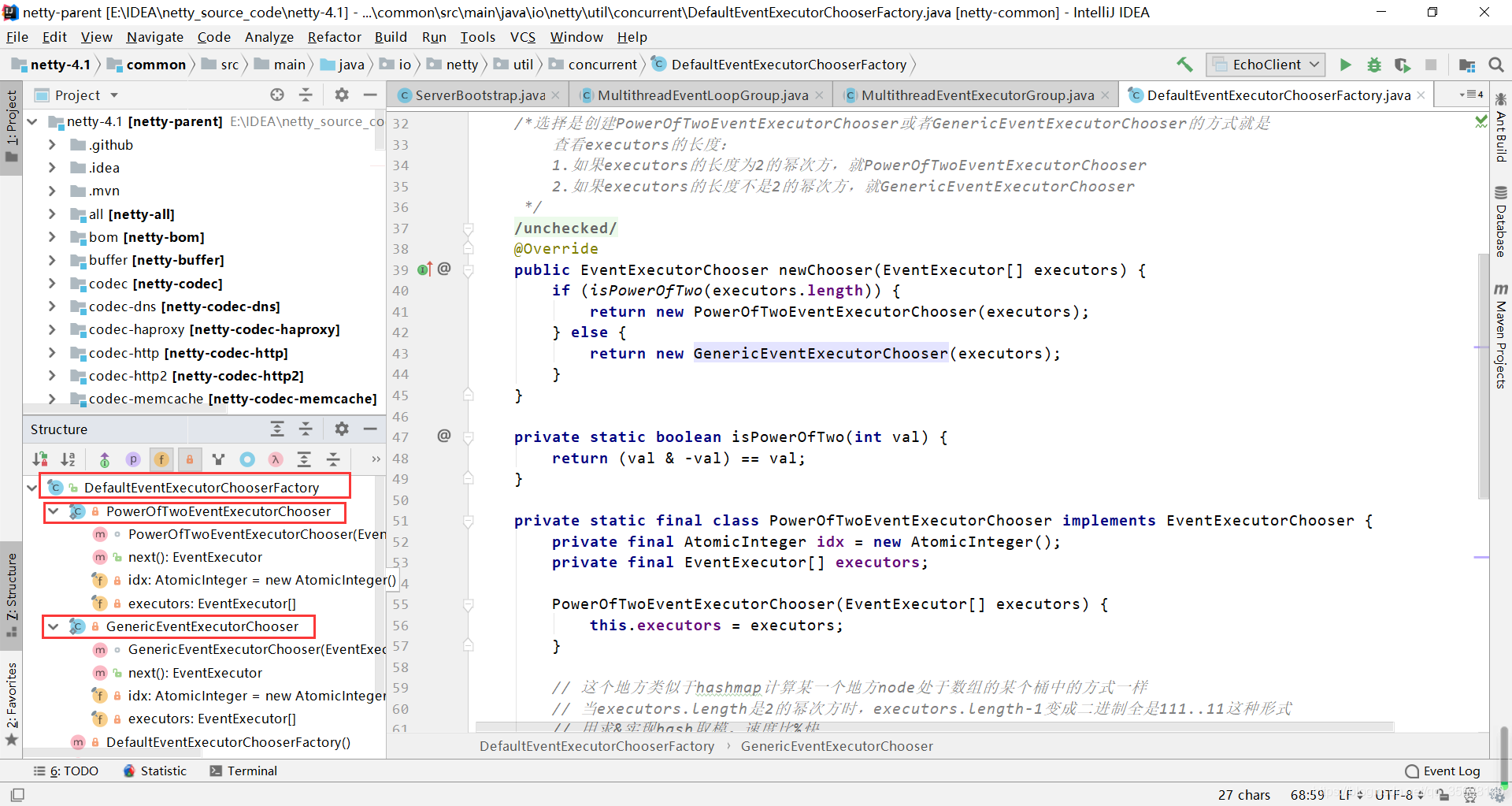Toggle sort by visibility in Structure toolbar
The width and height of the screenshot is (1512, 806).
[40, 459]
